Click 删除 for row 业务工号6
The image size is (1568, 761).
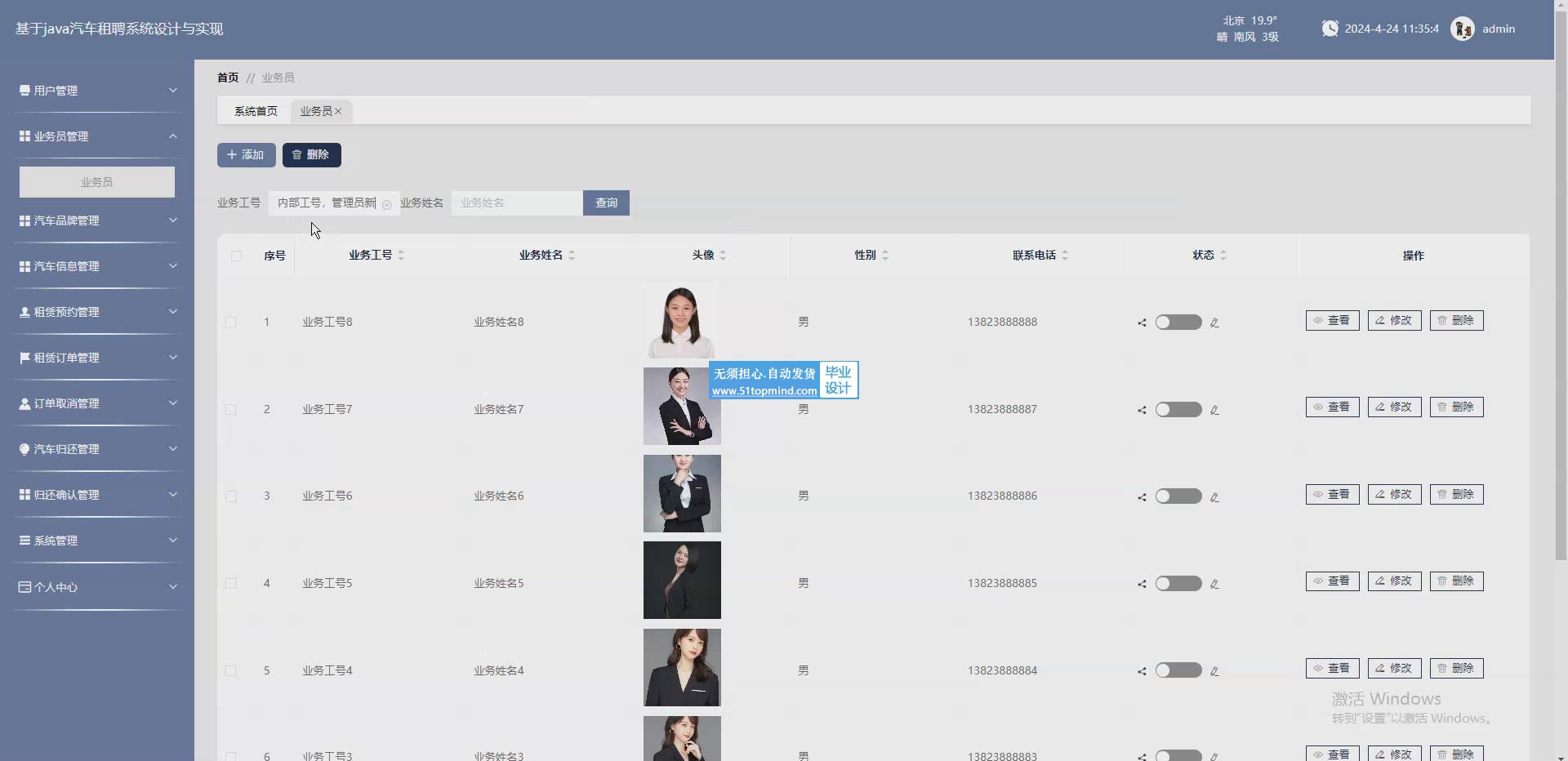click(1456, 494)
